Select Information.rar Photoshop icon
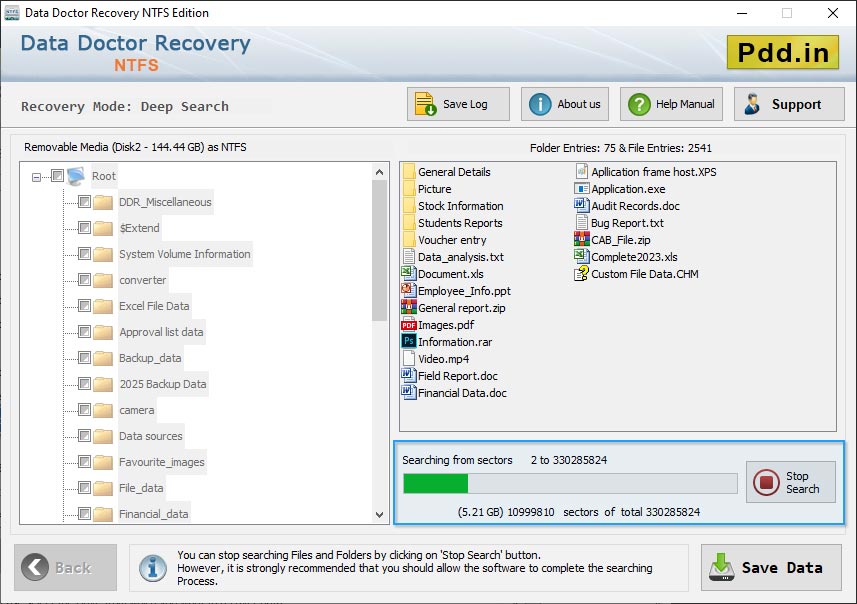The height and width of the screenshot is (604, 857). point(409,341)
